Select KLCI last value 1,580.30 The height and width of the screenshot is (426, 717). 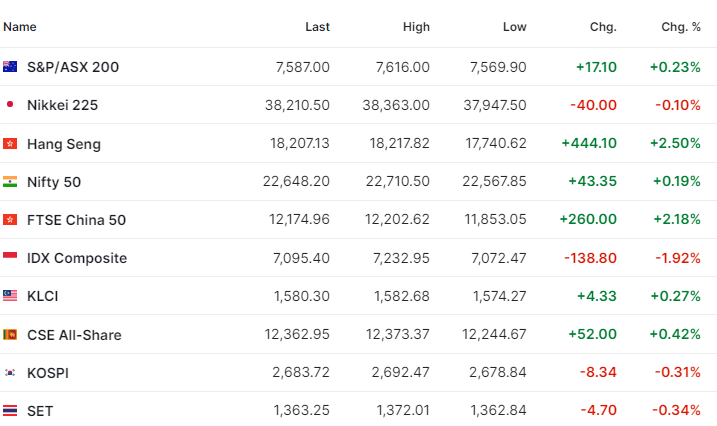[x=302, y=296]
